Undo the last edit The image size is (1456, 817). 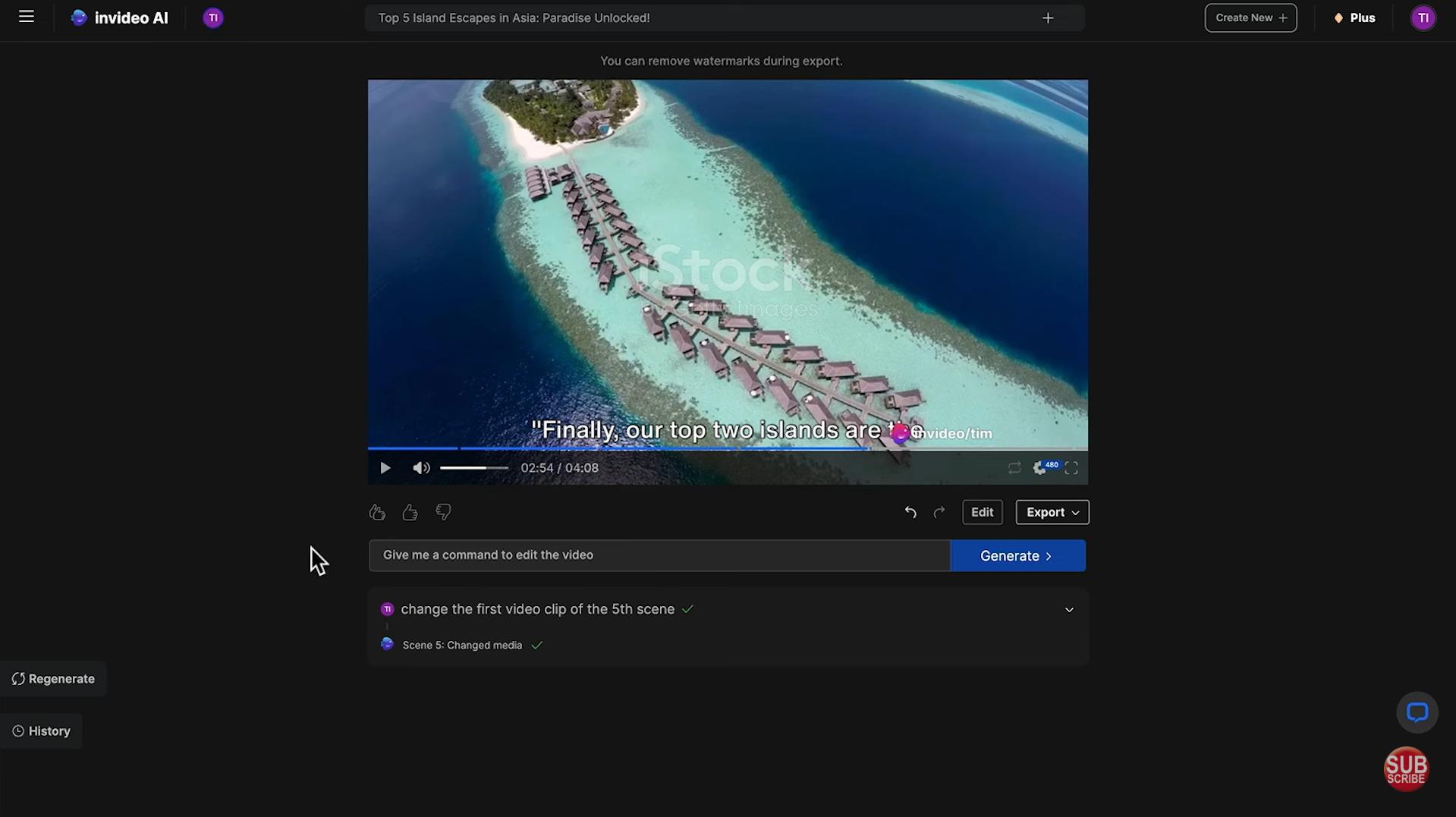pos(910,512)
